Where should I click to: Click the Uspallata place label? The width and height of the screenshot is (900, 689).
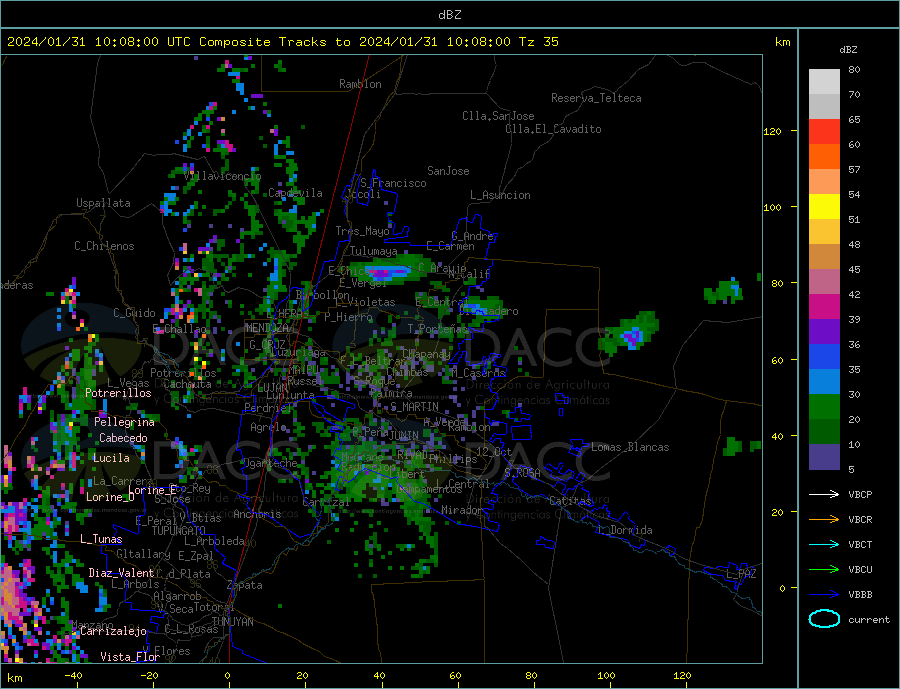(x=103, y=203)
